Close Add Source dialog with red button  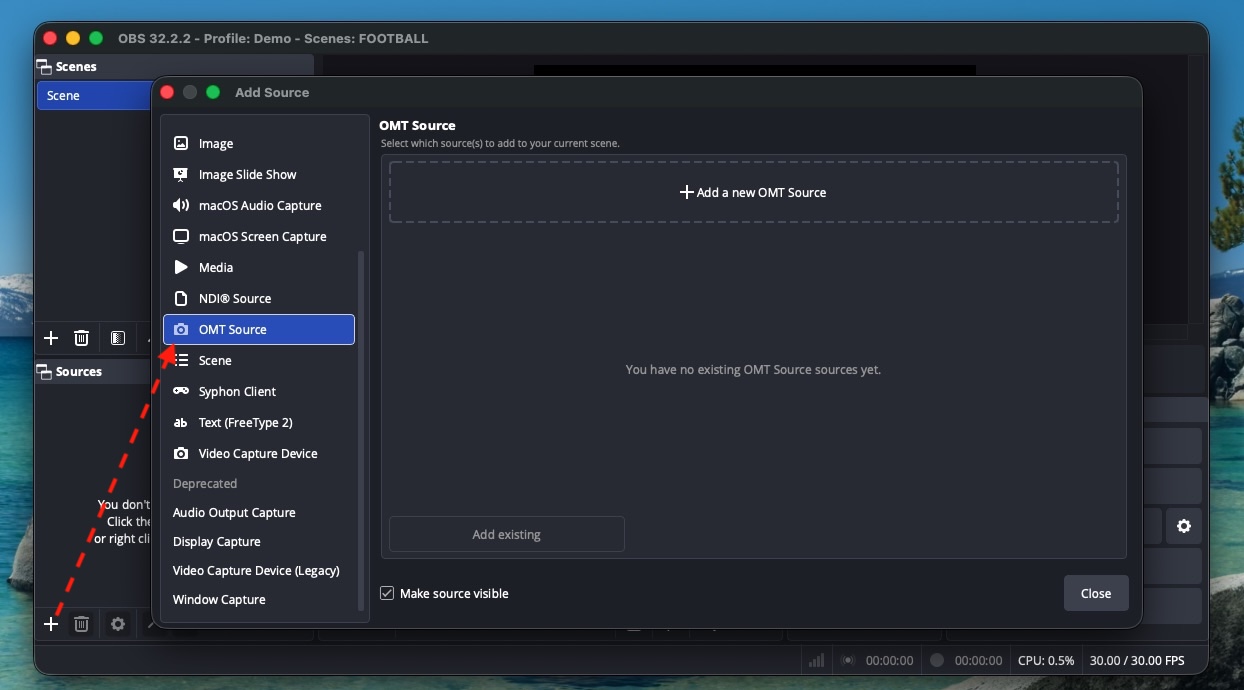click(x=167, y=92)
